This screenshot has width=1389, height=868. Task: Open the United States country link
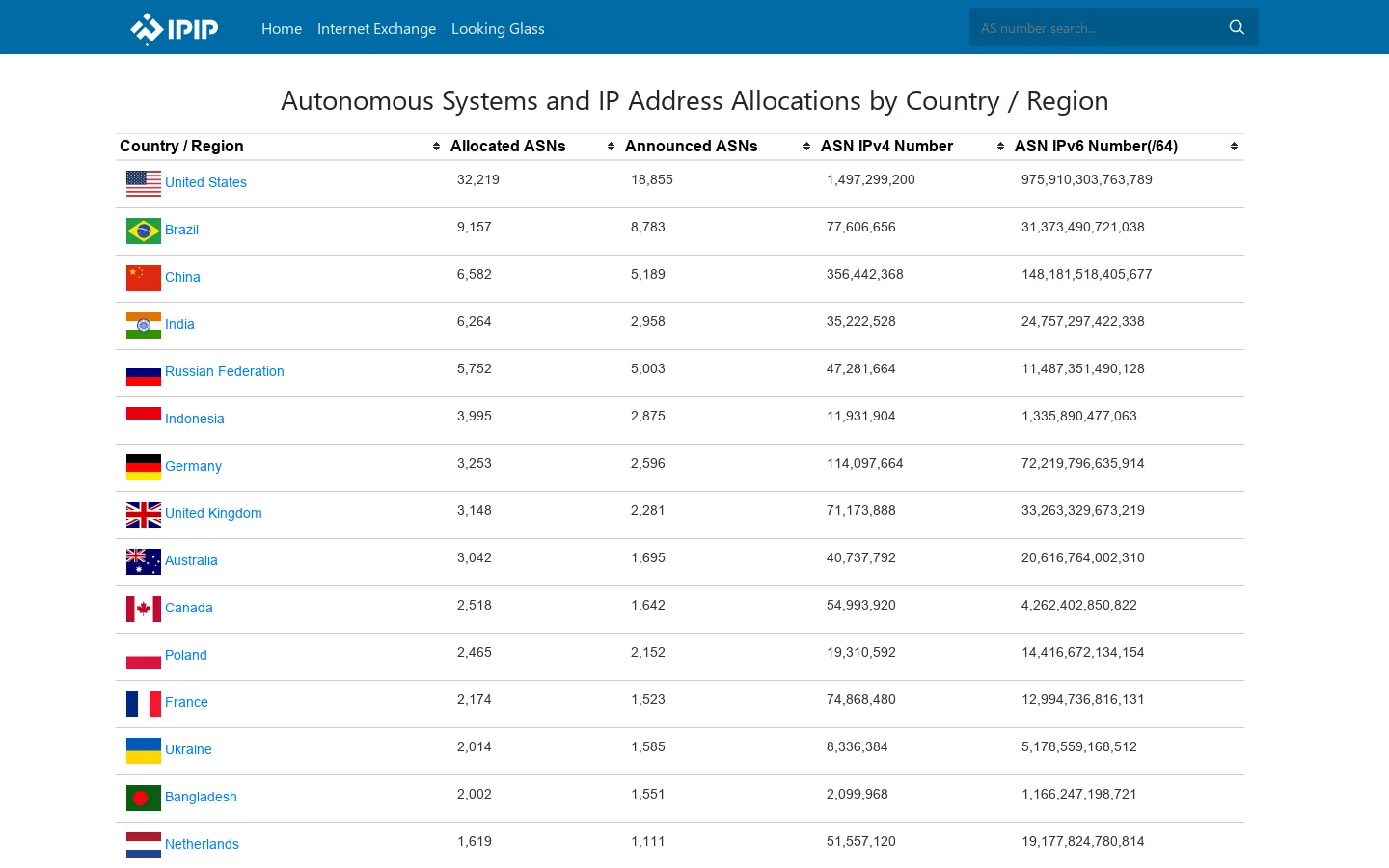205,182
